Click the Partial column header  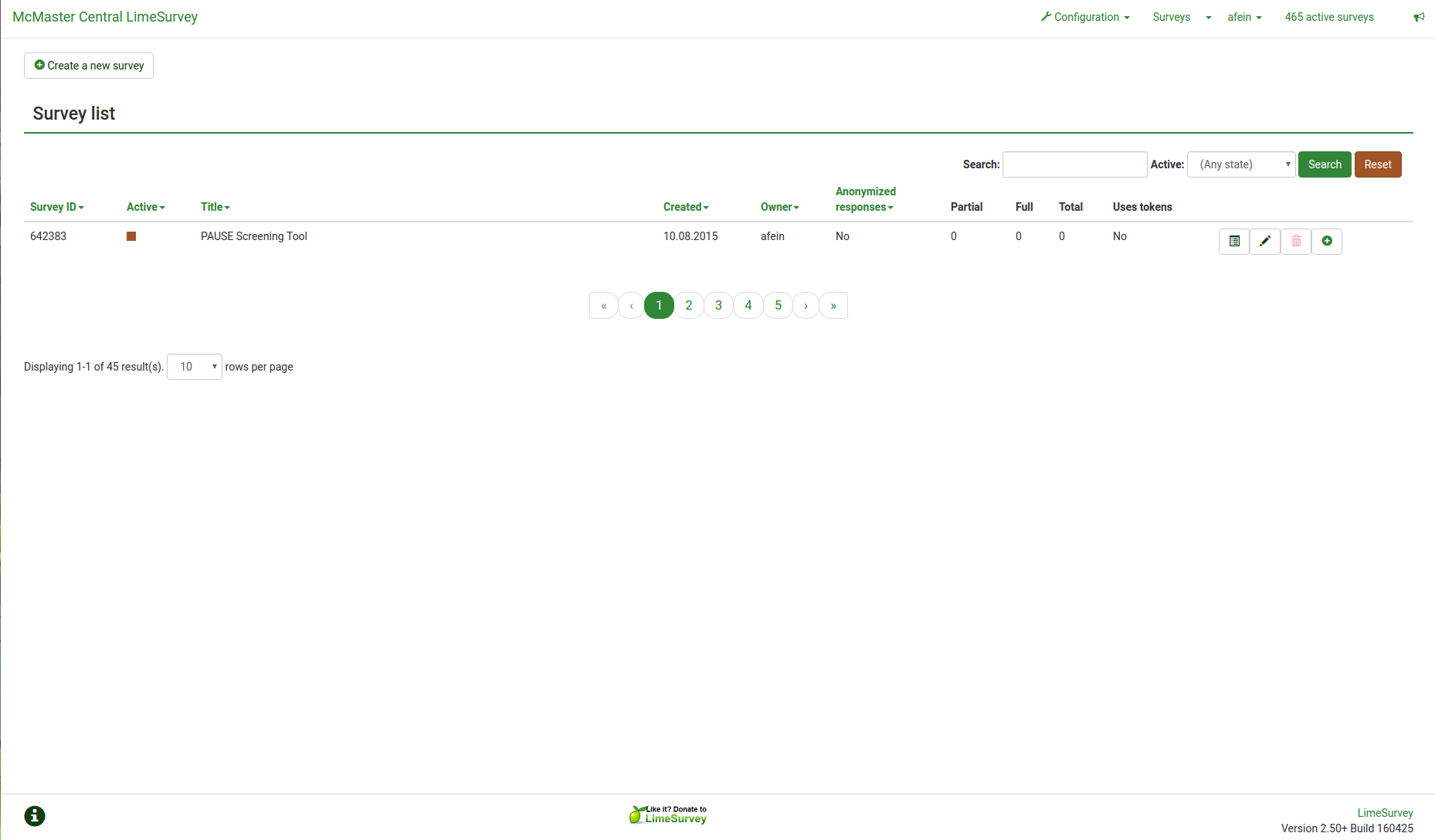point(966,207)
